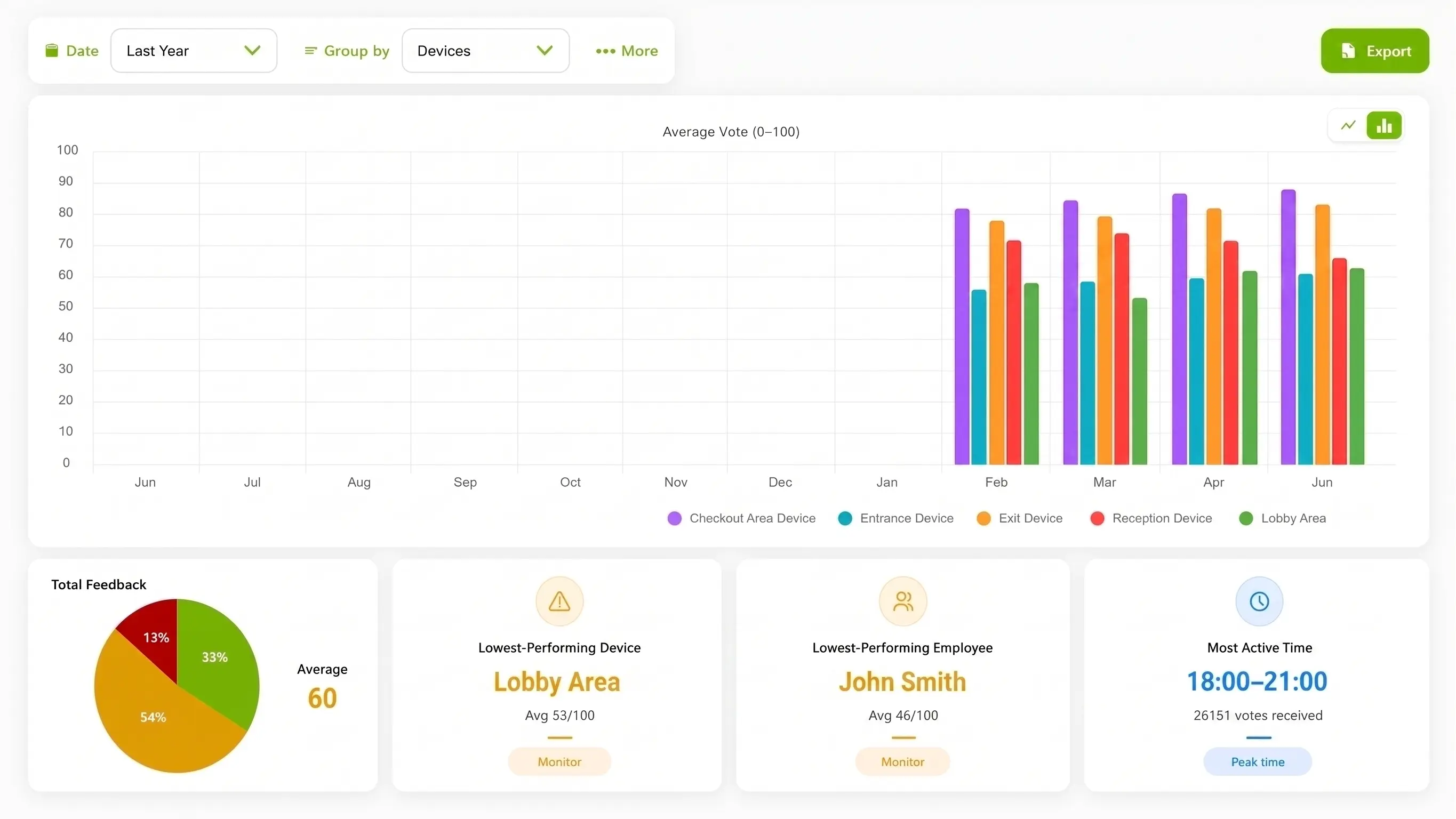Screen dimensions: 1456x819
Task: Click the Group by lines icon
Action: [310, 51]
